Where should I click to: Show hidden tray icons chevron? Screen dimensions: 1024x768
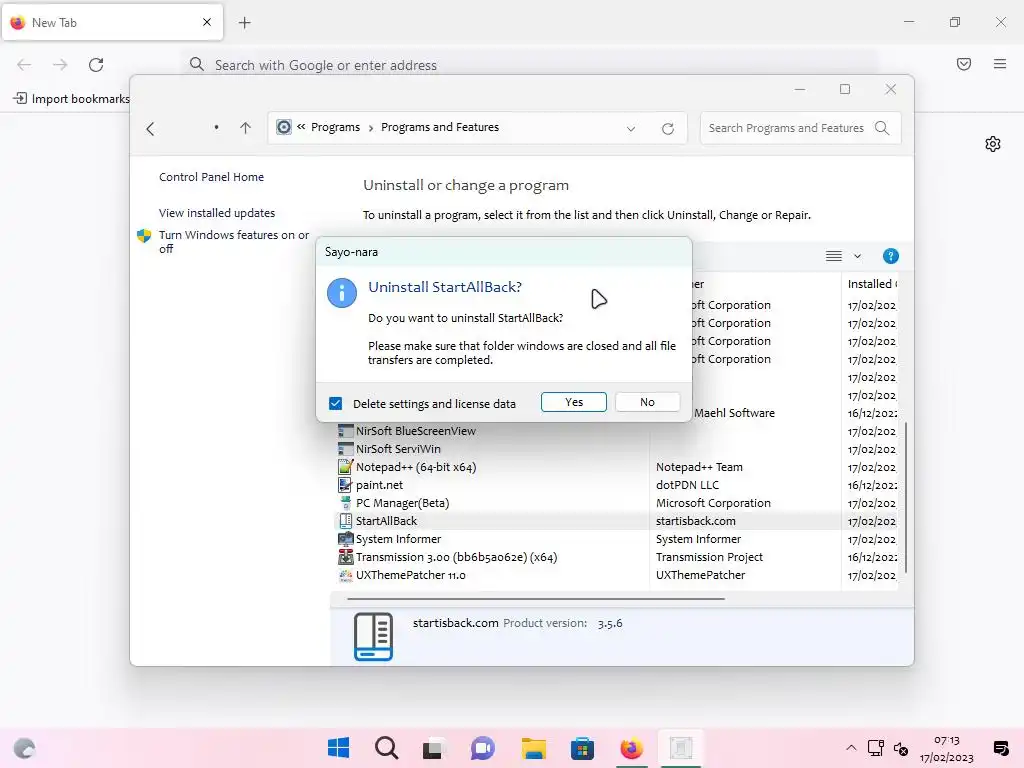(x=851, y=748)
